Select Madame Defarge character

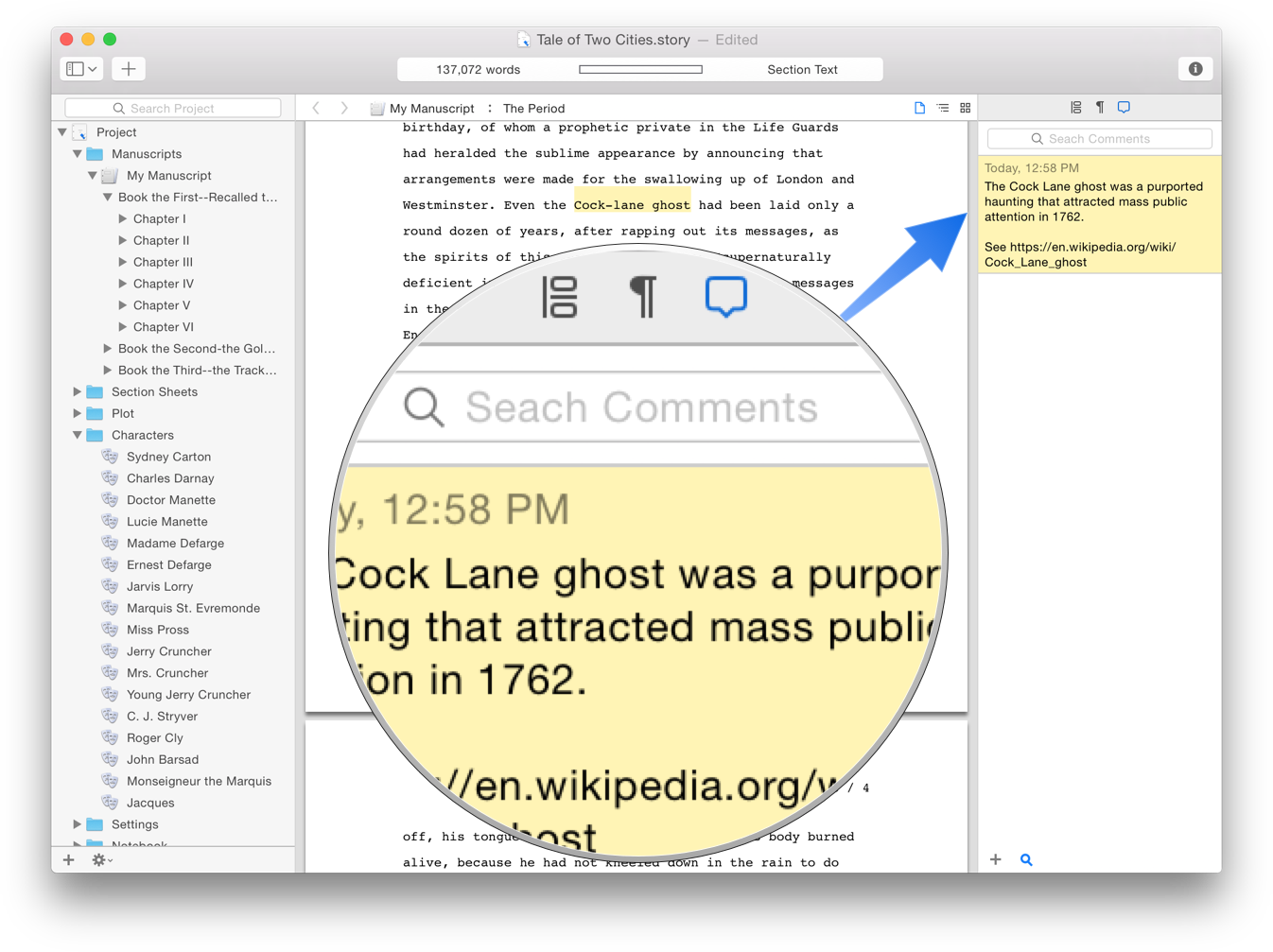175,544
